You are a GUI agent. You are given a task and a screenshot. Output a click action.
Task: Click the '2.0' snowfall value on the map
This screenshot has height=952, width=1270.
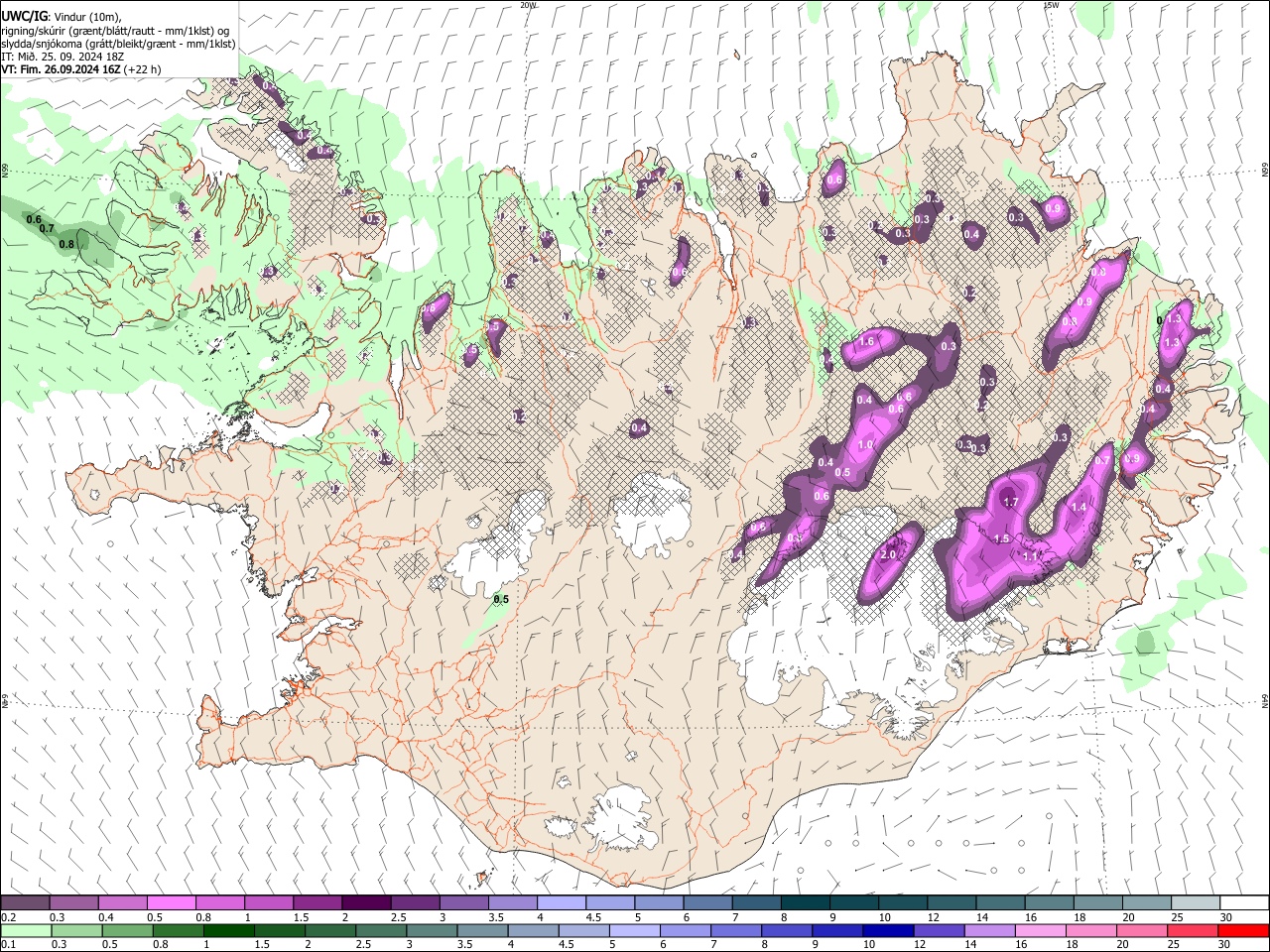(888, 555)
